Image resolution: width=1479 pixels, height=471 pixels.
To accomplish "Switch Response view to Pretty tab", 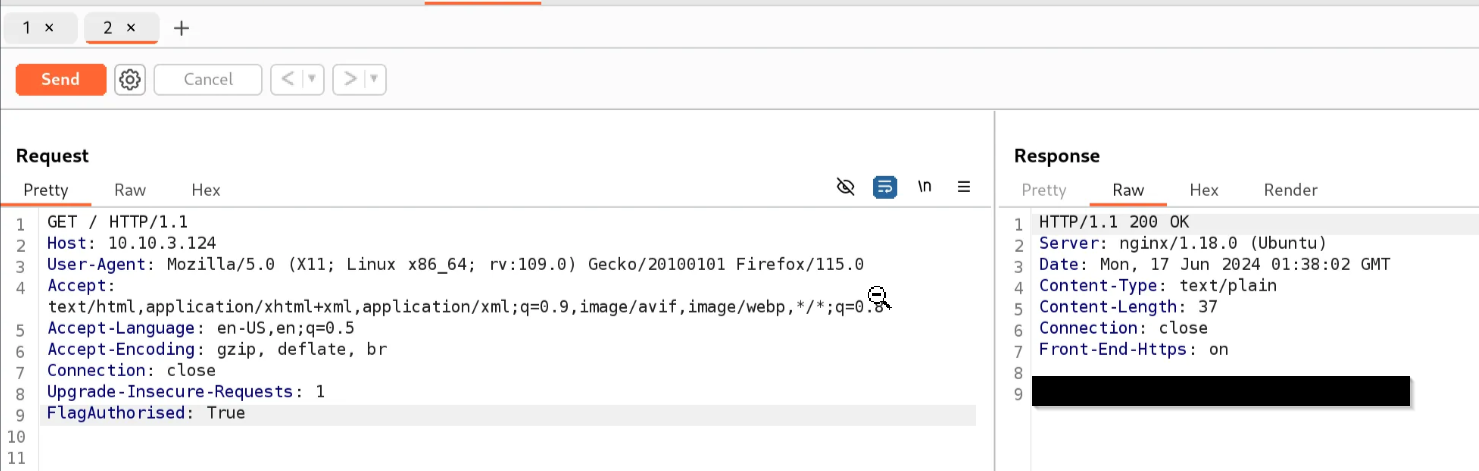I will (1044, 190).
